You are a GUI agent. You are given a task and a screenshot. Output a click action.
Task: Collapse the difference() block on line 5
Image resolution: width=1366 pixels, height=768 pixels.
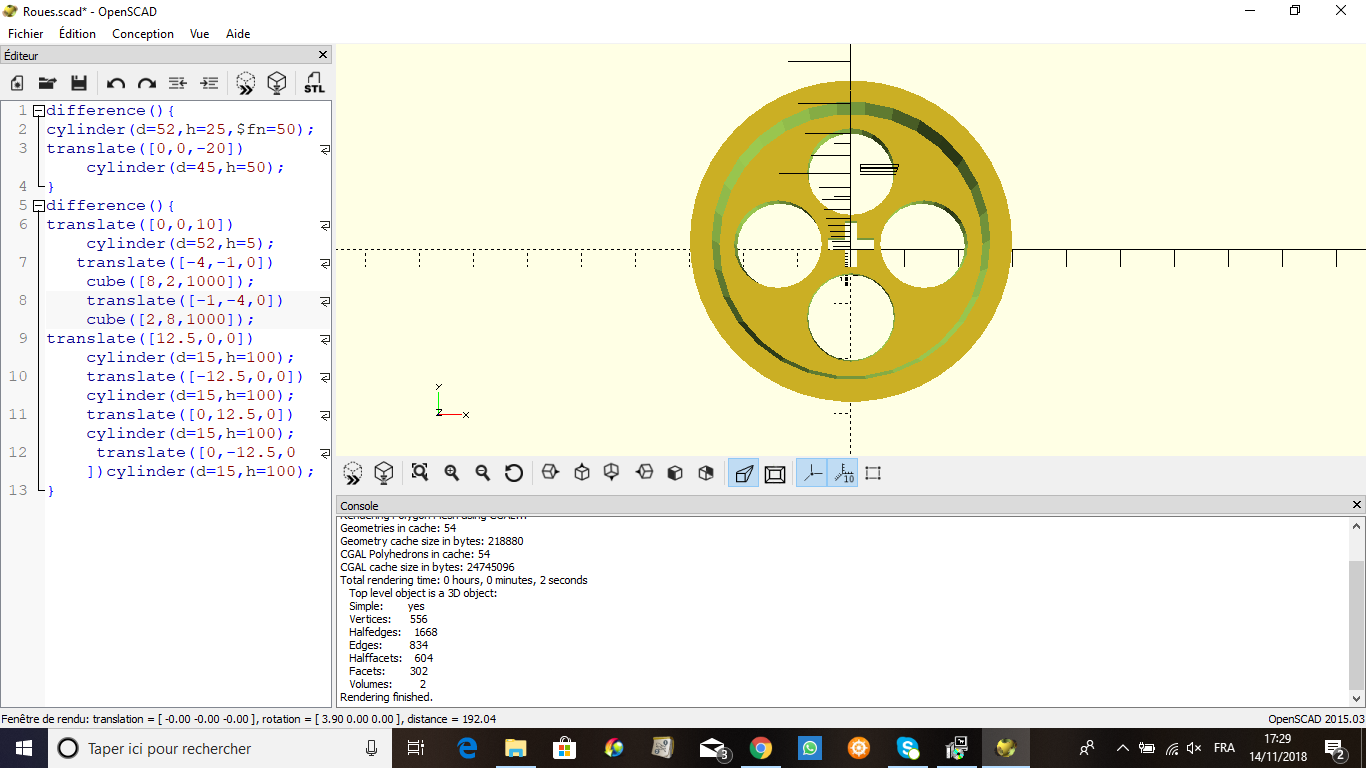point(38,206)
